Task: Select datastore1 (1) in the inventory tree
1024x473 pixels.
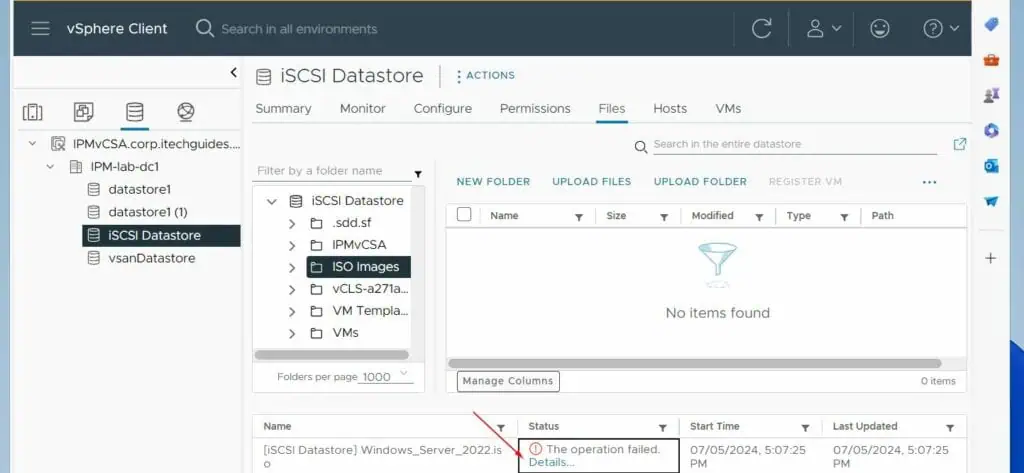Action: [148, 212]
